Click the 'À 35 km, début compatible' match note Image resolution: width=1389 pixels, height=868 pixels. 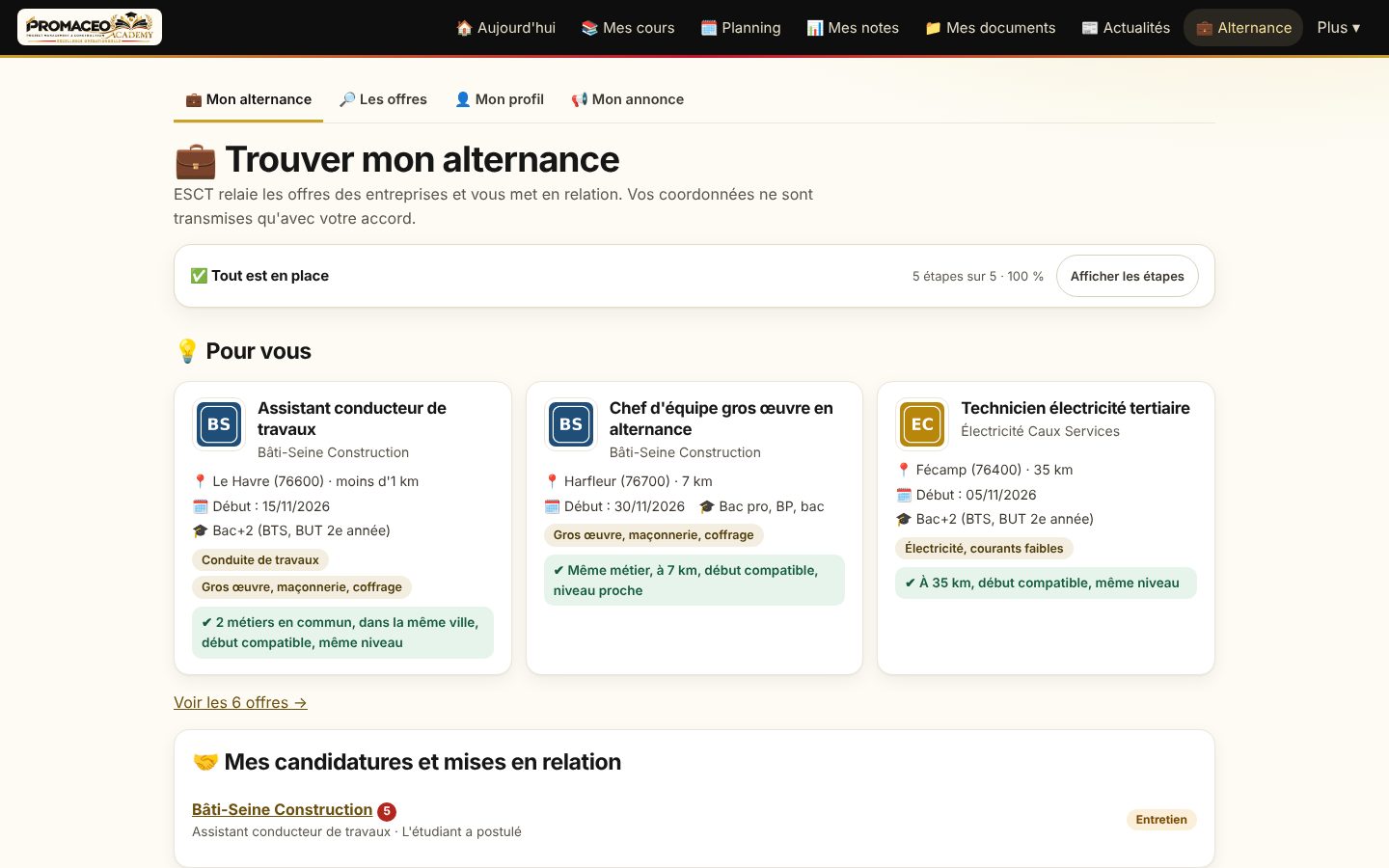coord(1046,583)
